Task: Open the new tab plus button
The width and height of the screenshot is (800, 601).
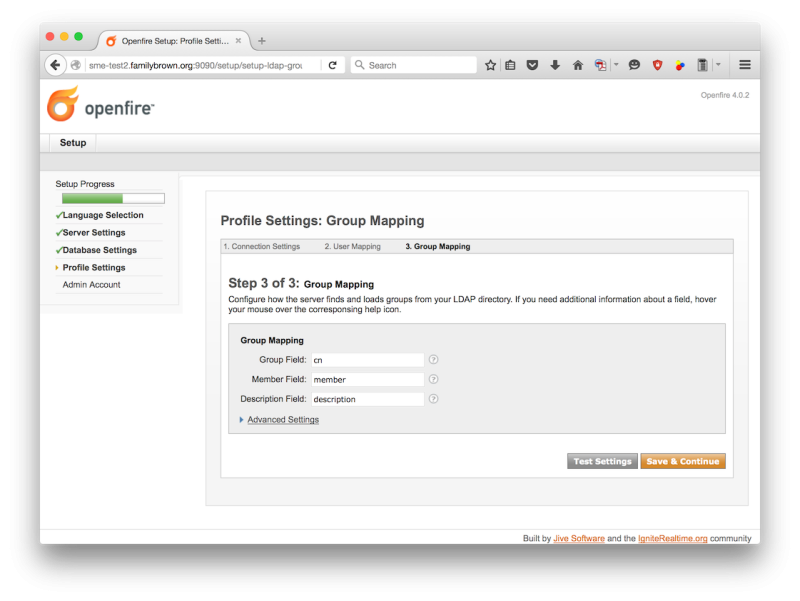Action: pos(262,41)
